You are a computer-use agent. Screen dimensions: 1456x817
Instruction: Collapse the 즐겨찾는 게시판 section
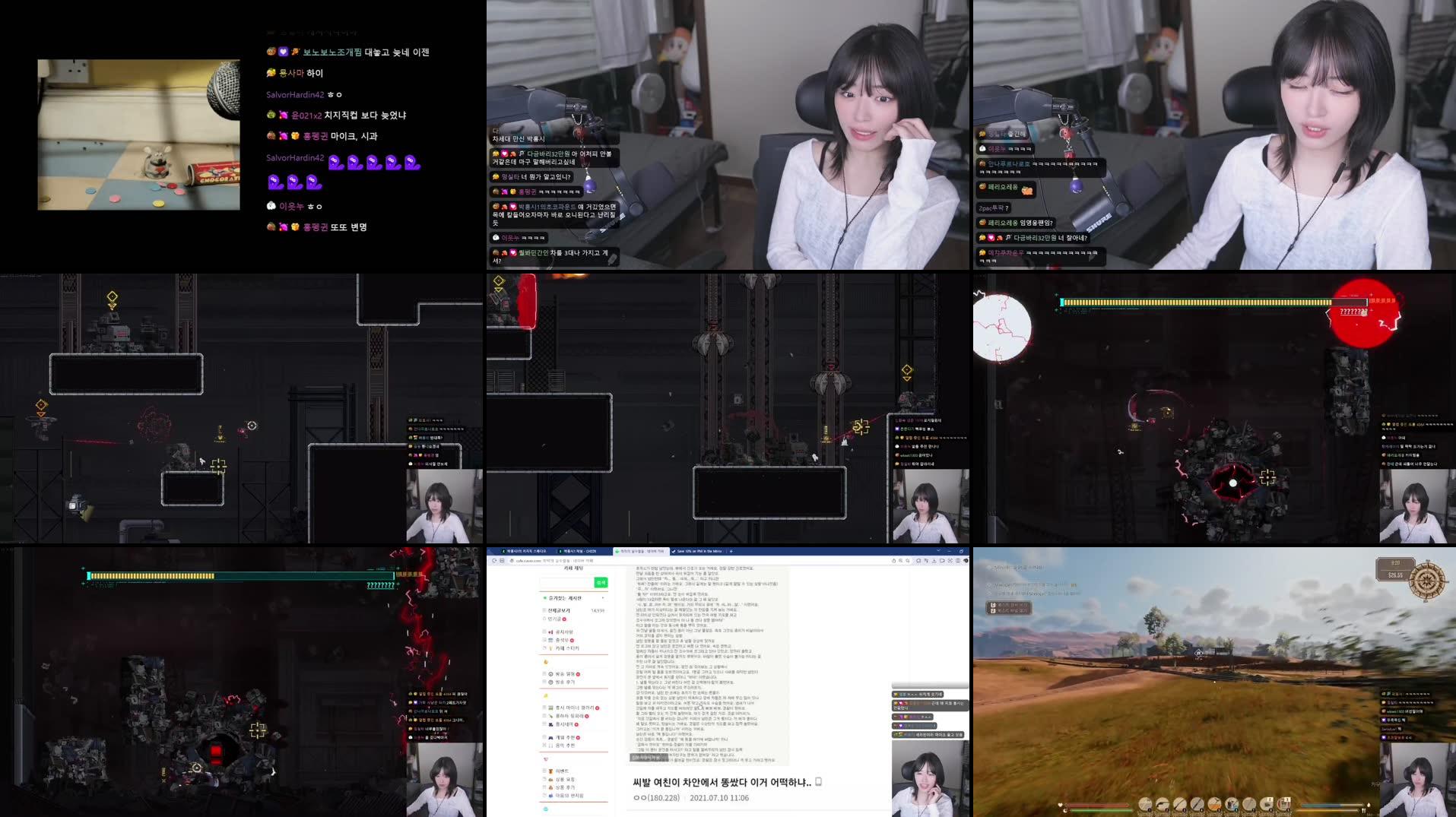pyautogui.click(x=603, y=598)
